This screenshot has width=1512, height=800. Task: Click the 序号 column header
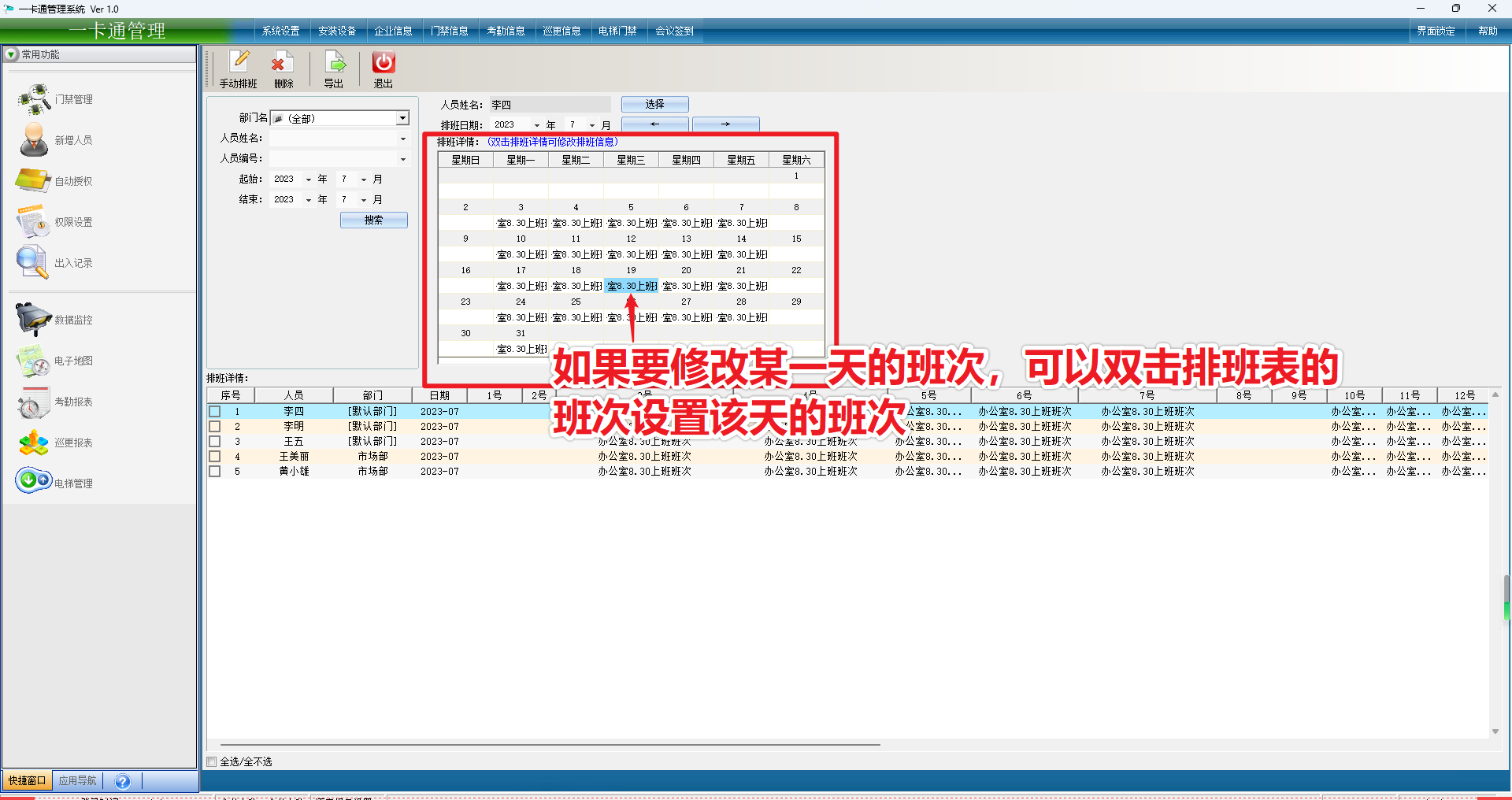click(231, 395)
